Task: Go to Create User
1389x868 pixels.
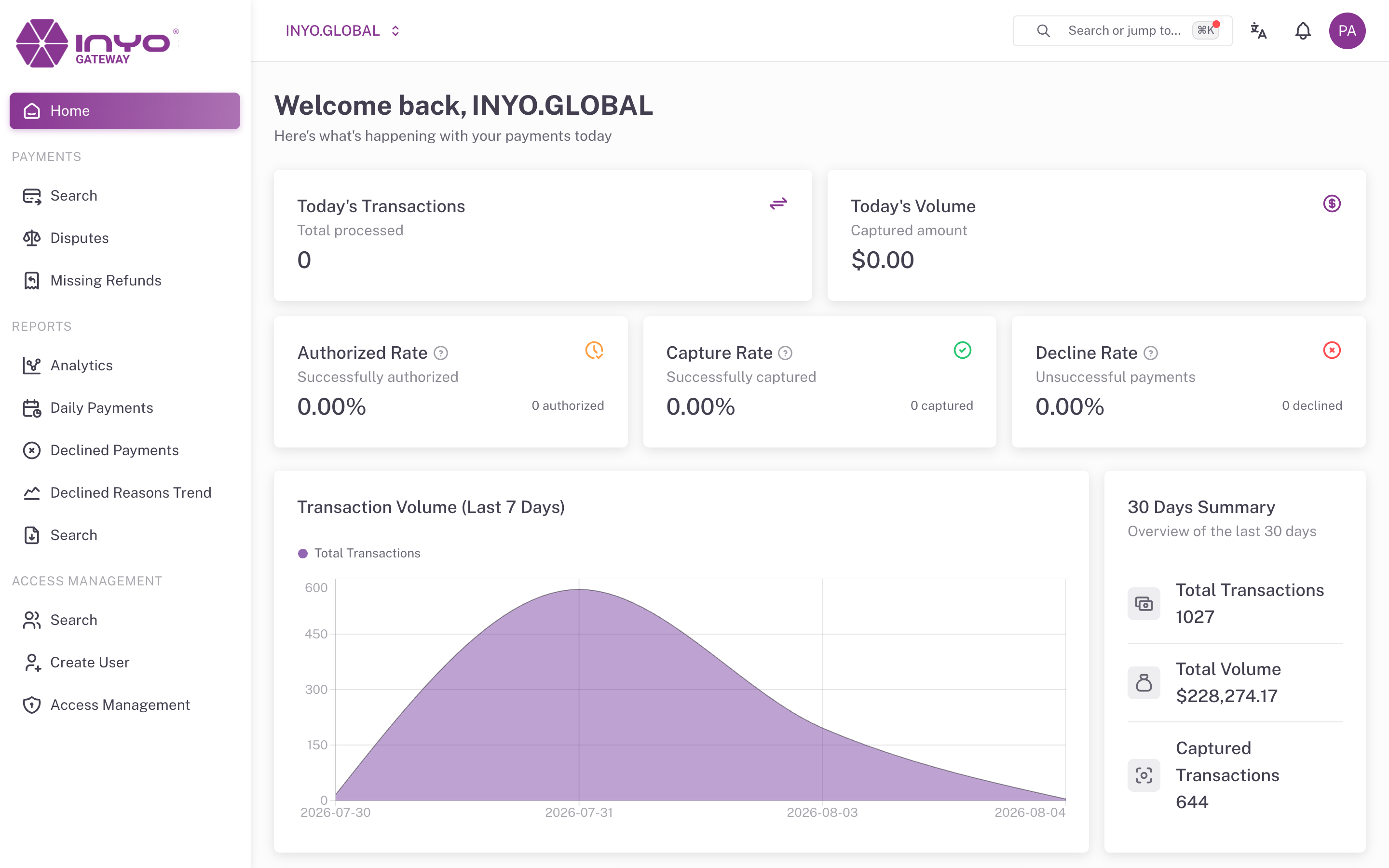Action: pyautogui.click(x=124, y=663)
